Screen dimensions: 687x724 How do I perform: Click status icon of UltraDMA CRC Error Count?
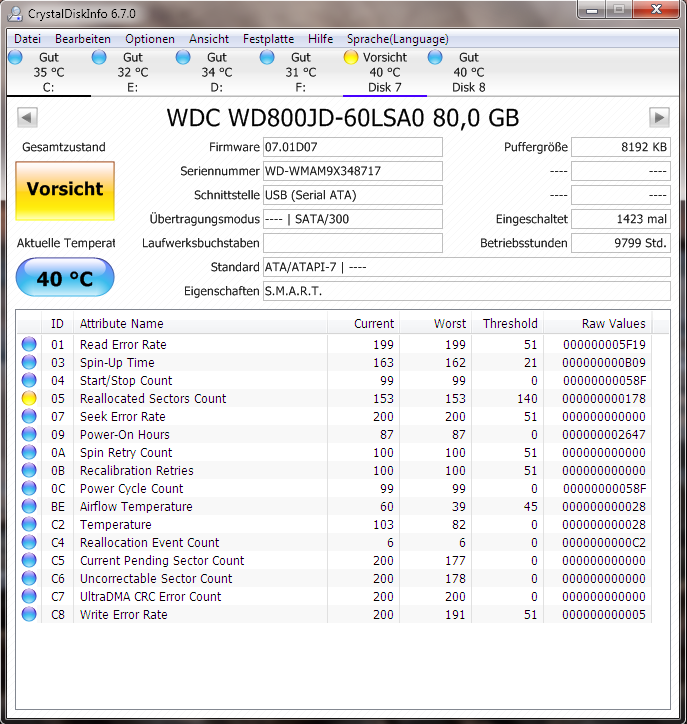point(29,596)
